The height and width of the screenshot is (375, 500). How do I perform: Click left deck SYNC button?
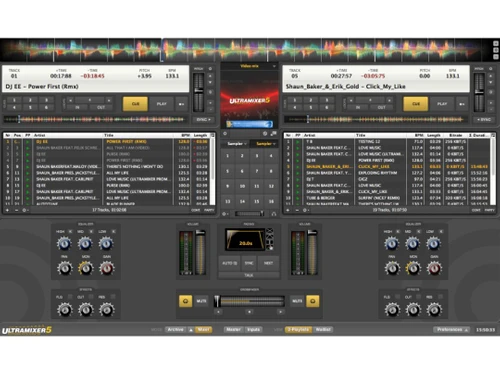point(203,119)
